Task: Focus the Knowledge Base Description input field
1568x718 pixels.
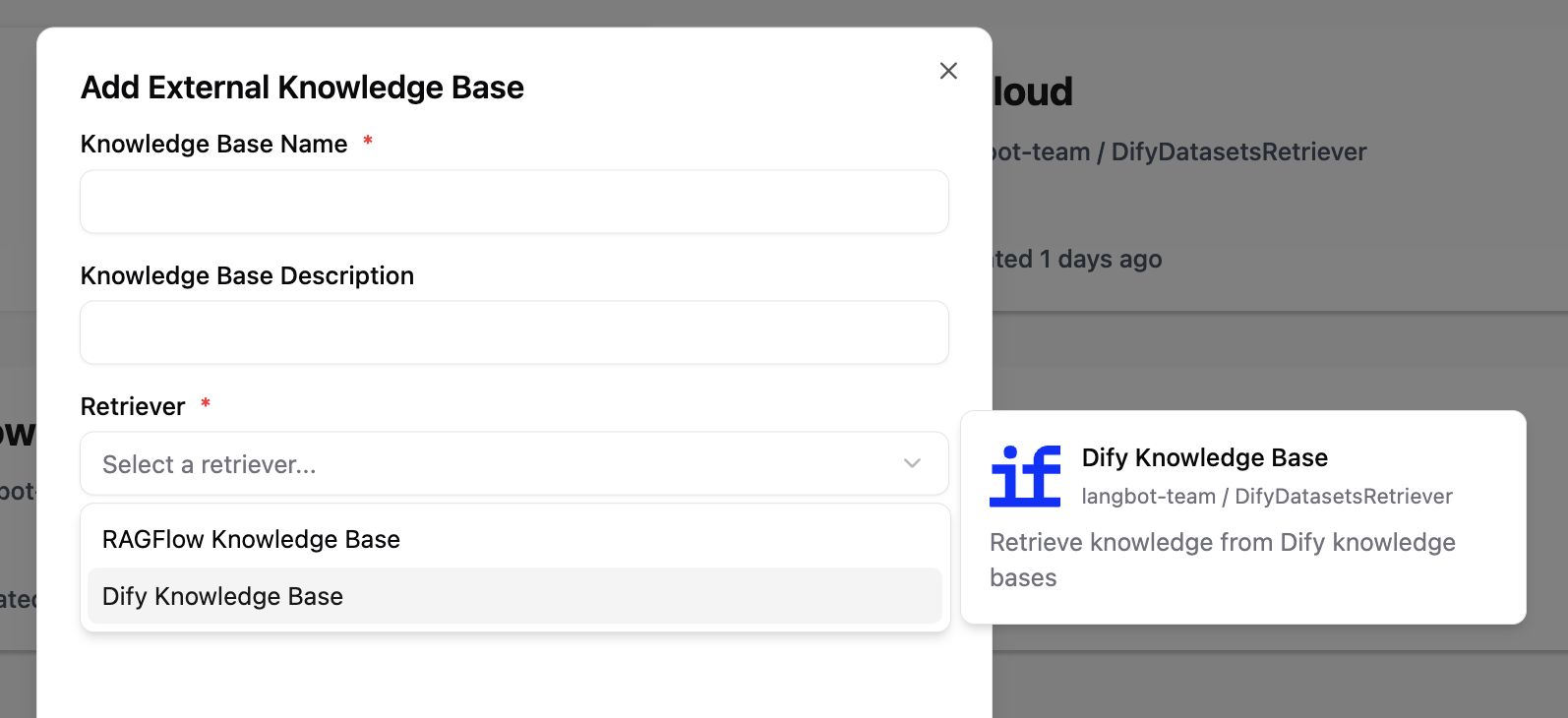Action: coord(513,332)
